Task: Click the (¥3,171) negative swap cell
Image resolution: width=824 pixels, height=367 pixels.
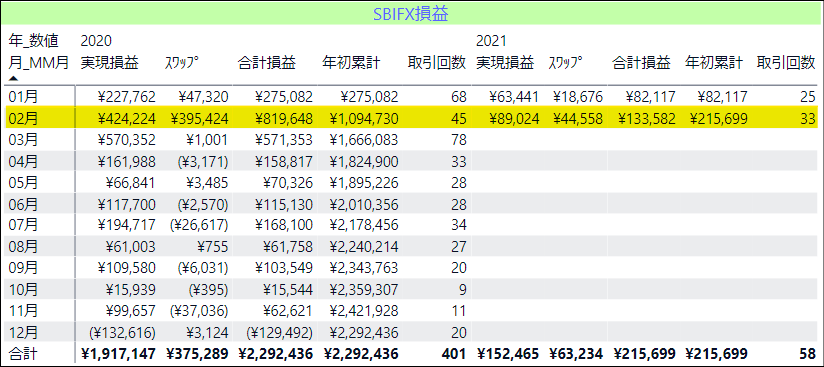Action: click(x=203, y=162)
